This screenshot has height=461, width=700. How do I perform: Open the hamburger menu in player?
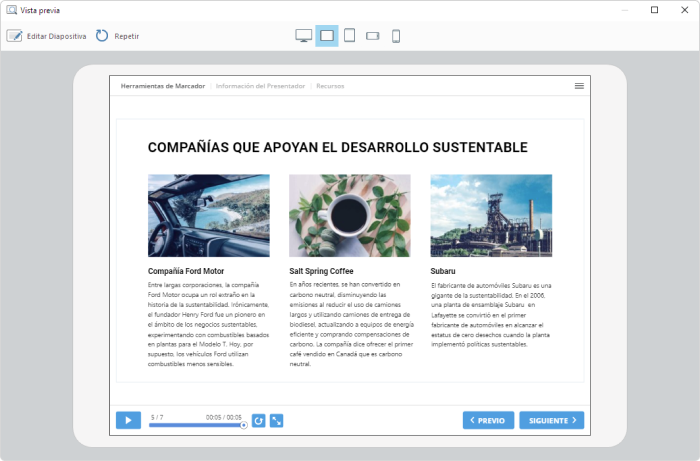(x=579, y=86)
